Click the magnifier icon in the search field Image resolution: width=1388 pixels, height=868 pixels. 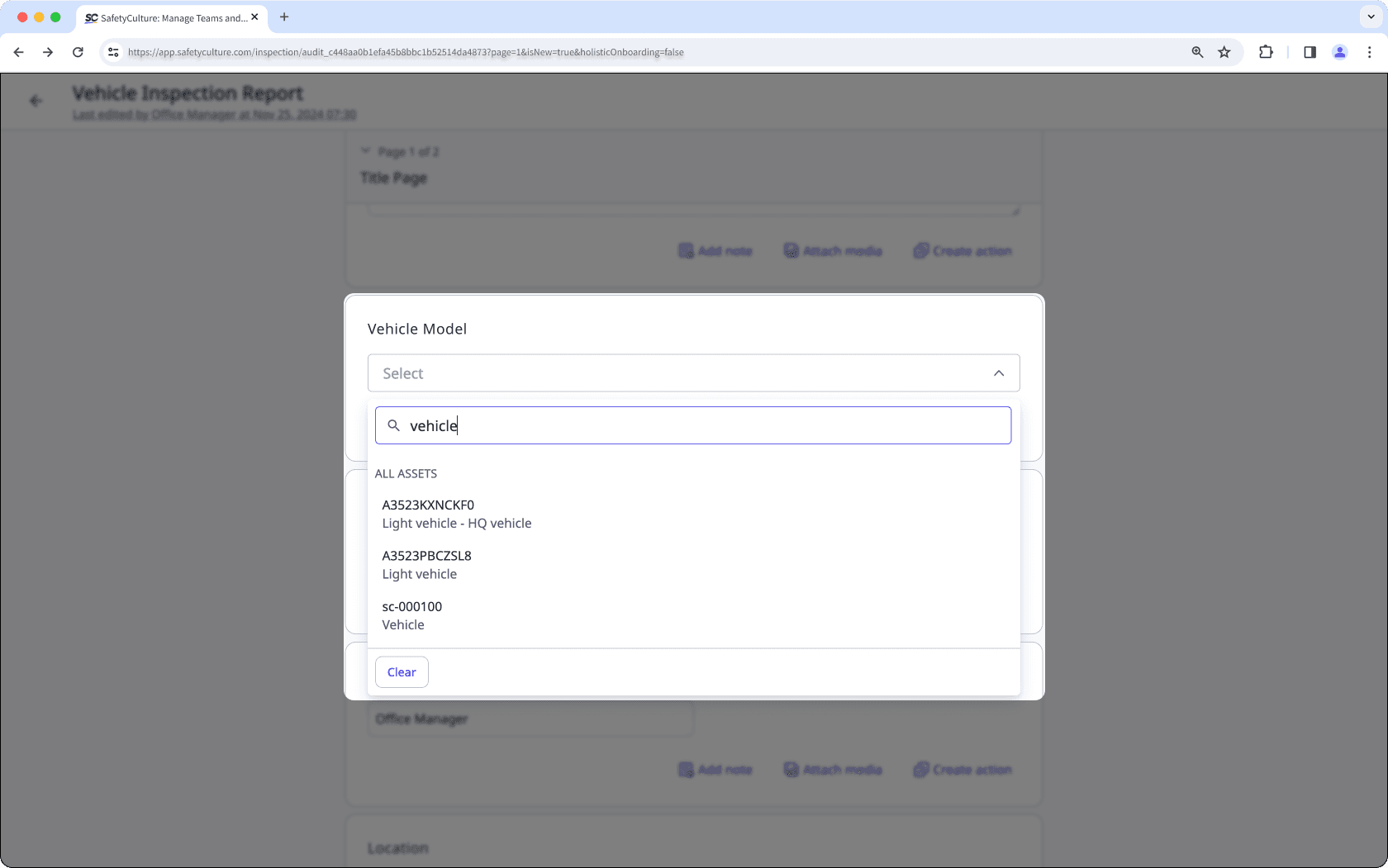tap(394, 425)
